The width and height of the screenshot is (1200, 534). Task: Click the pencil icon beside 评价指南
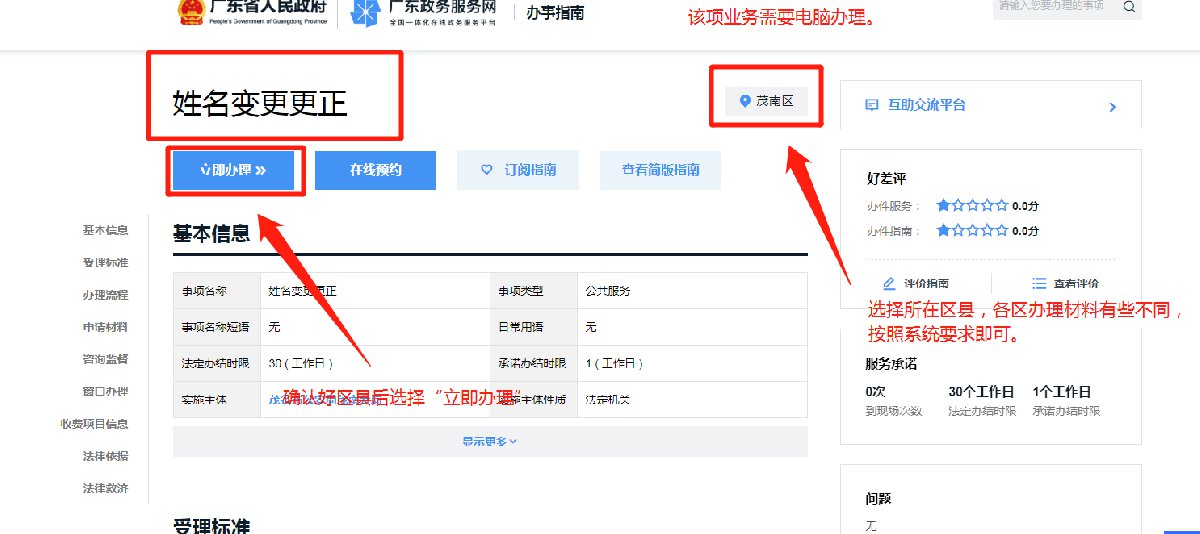[889, 283]
